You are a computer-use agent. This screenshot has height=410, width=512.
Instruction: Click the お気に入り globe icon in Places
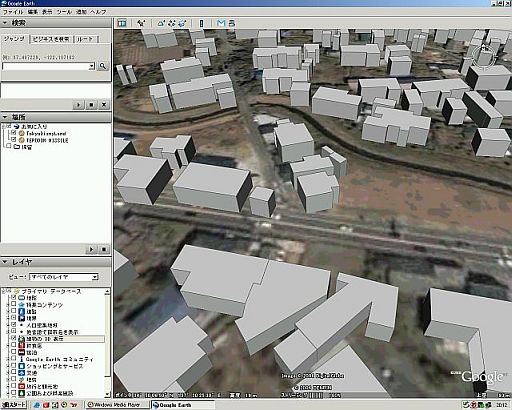tap(17, 127)
